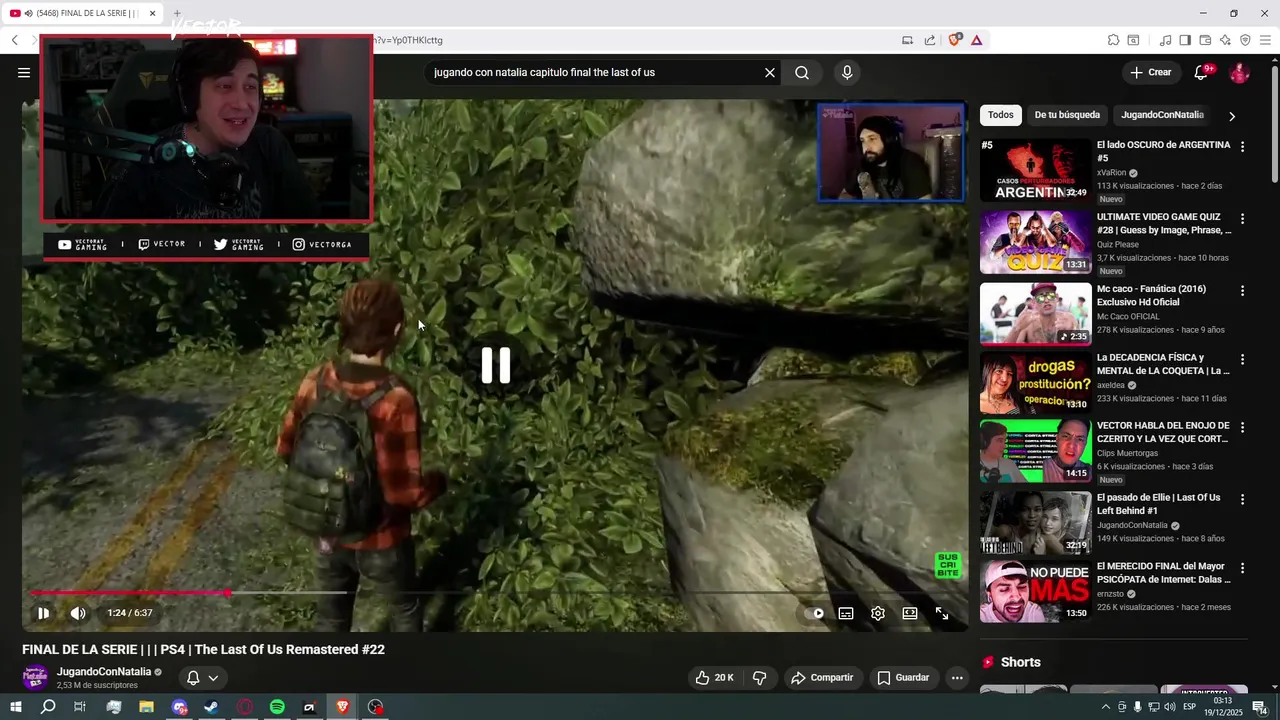This screenshot has height=720, width=1280.
Task: Switch to theater mode
Action: tap(910, 613)
